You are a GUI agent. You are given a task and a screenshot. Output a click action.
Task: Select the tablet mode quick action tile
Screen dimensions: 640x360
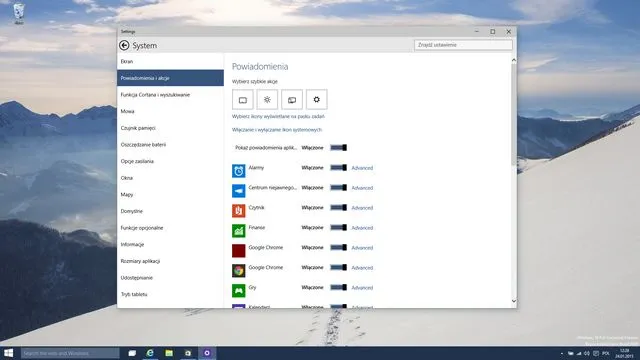(x=242, y=100)
